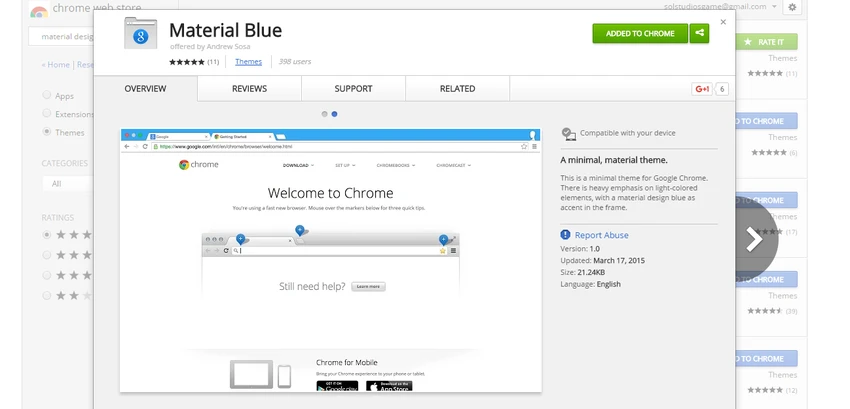
Task: Click the Report Abuse exclamation icon
Action: tap(565, 235)
